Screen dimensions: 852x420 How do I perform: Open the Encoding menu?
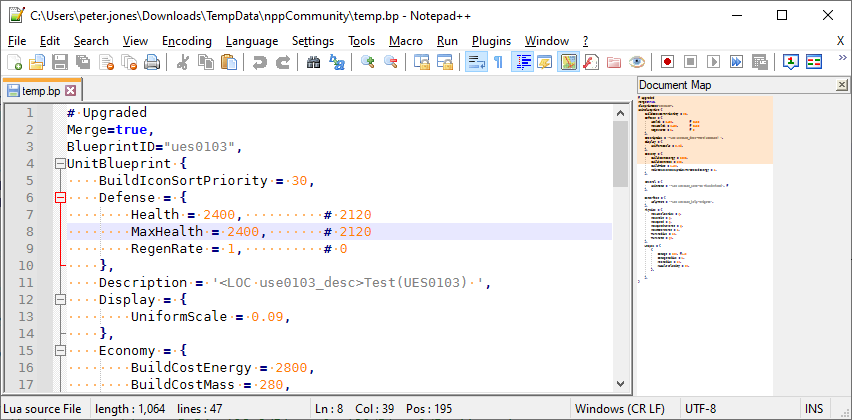(x=186, y=41)
